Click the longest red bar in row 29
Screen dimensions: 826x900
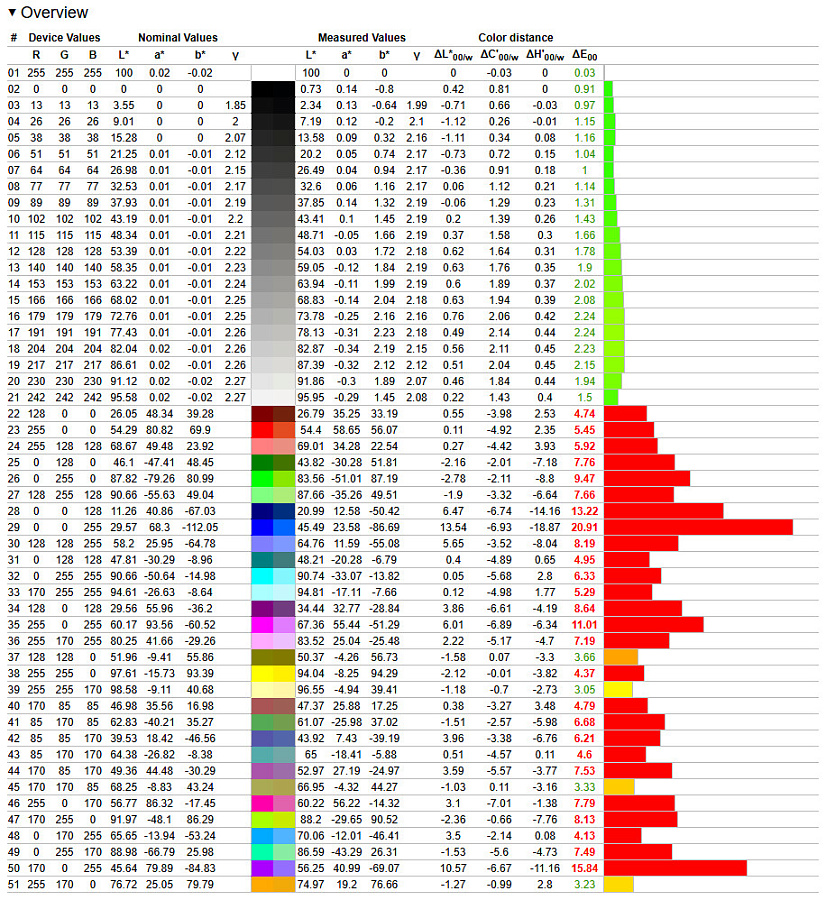coord(699,527)
